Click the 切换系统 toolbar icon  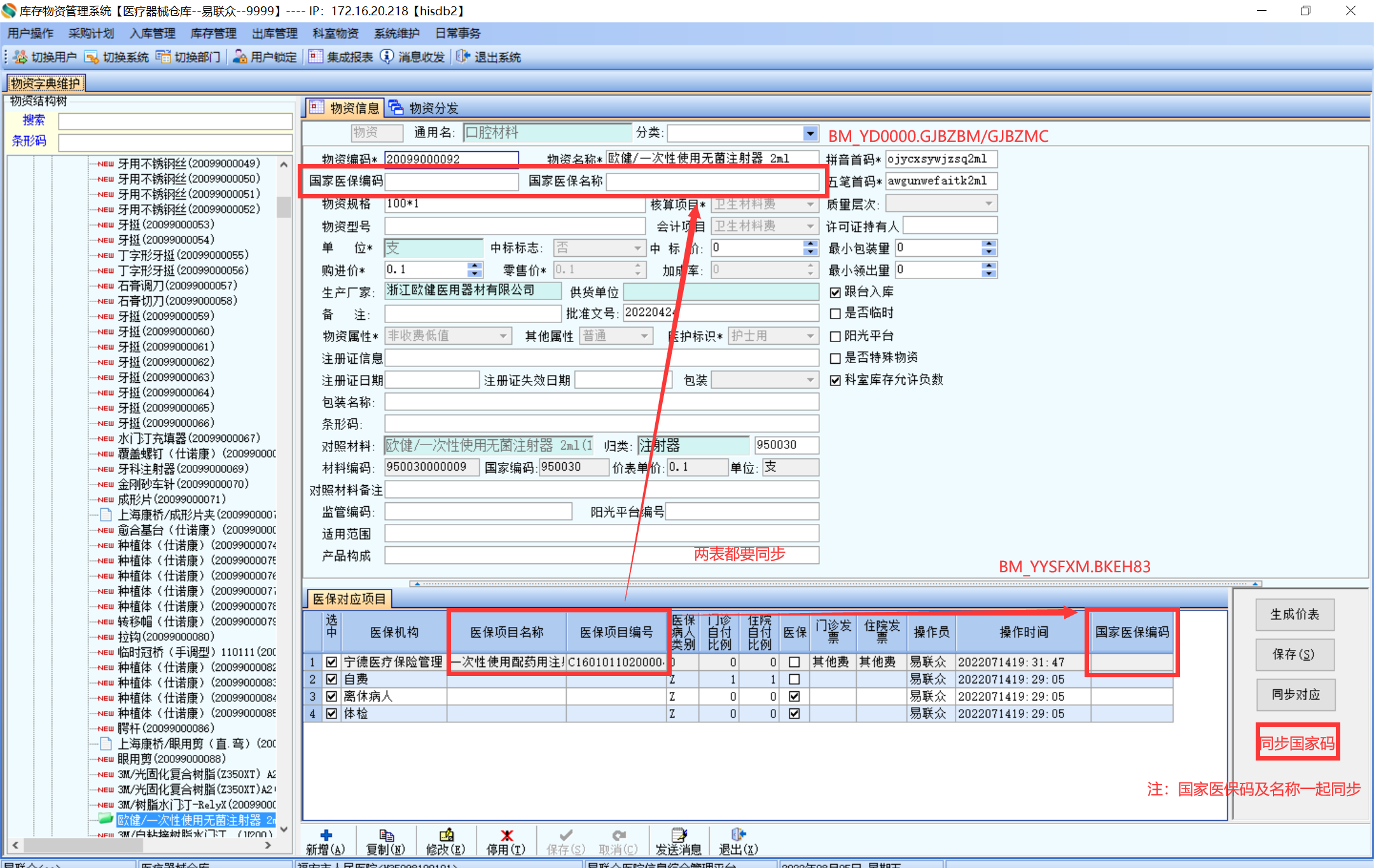(x=92, y=57)
